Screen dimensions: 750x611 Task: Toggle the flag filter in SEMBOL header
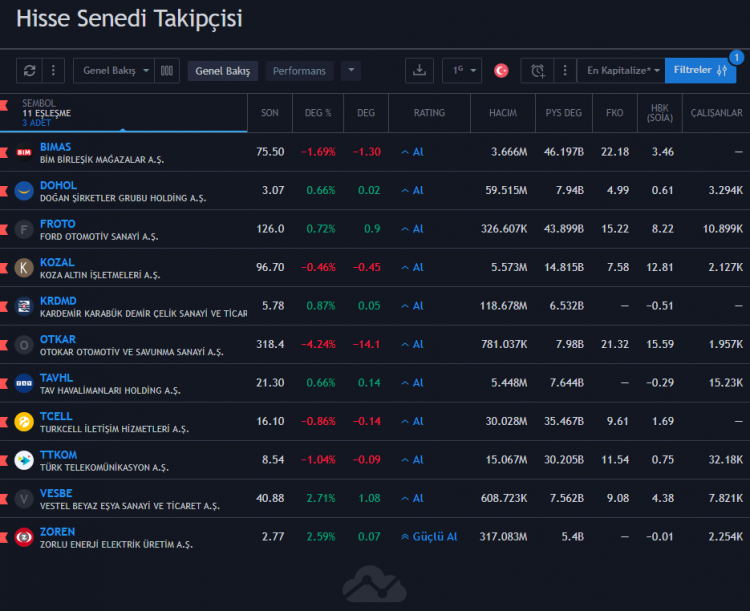[4, 105]
